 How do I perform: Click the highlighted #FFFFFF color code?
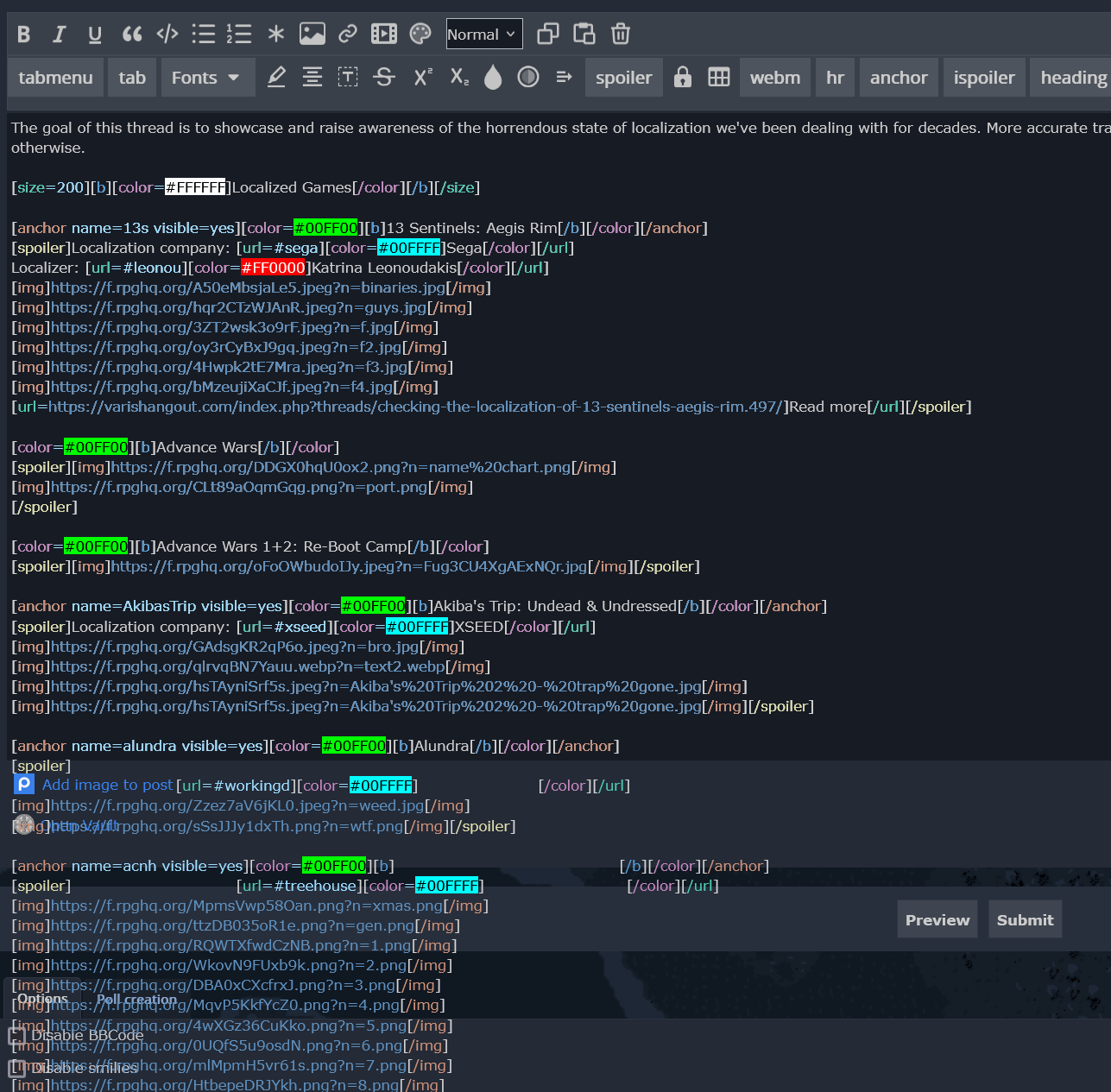195,187
